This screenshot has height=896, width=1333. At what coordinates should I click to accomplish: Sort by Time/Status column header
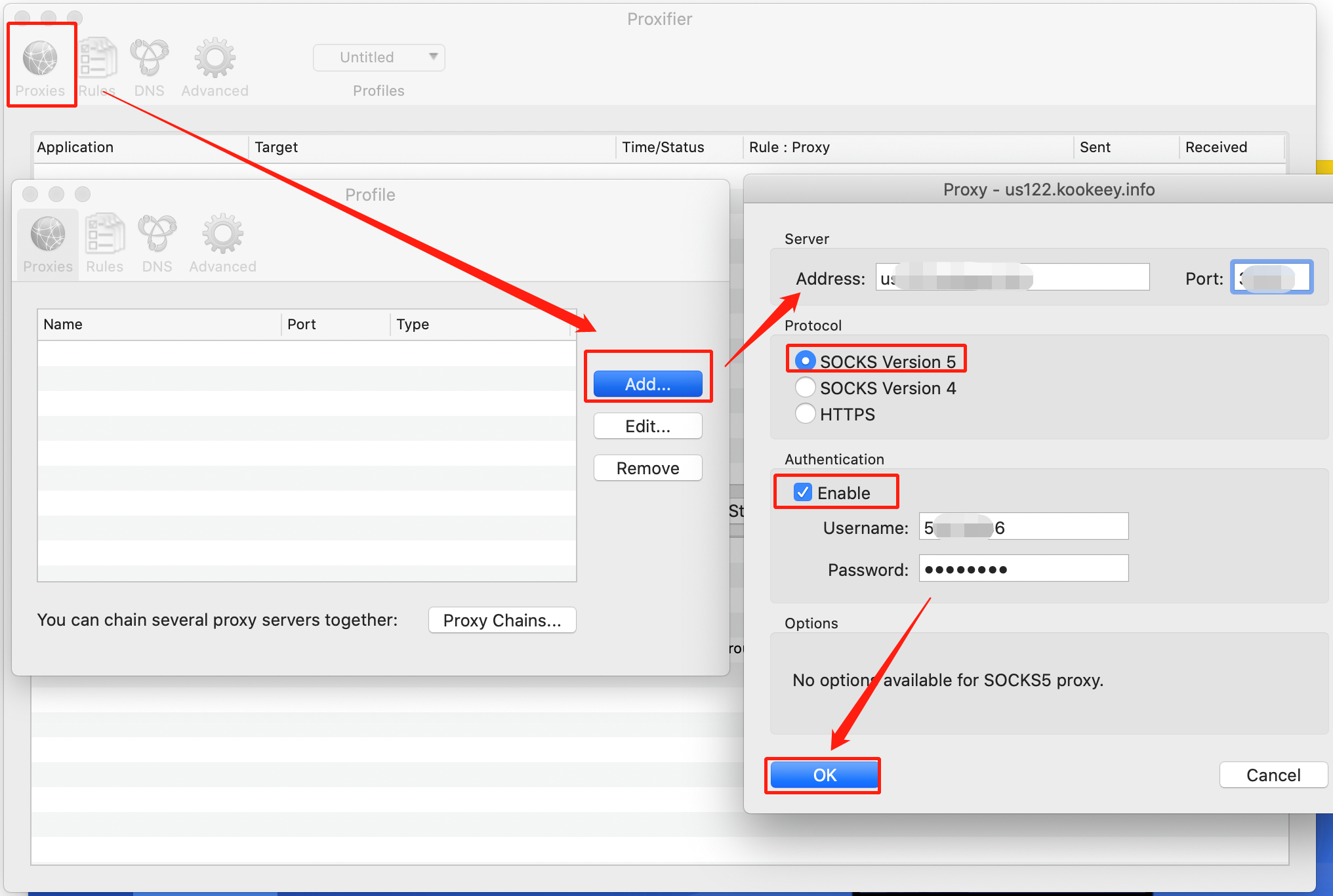(x=663, y=147)
